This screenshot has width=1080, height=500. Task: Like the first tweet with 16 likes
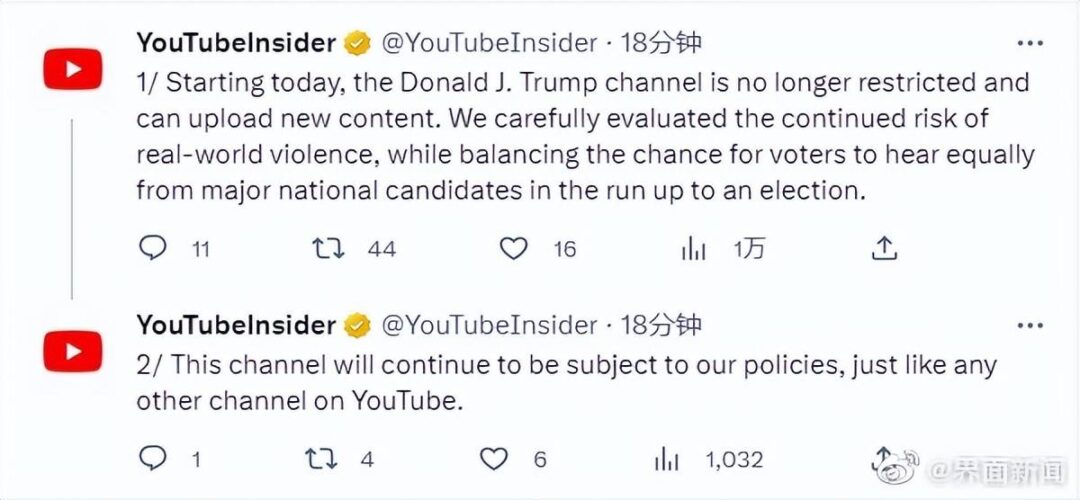513,248
